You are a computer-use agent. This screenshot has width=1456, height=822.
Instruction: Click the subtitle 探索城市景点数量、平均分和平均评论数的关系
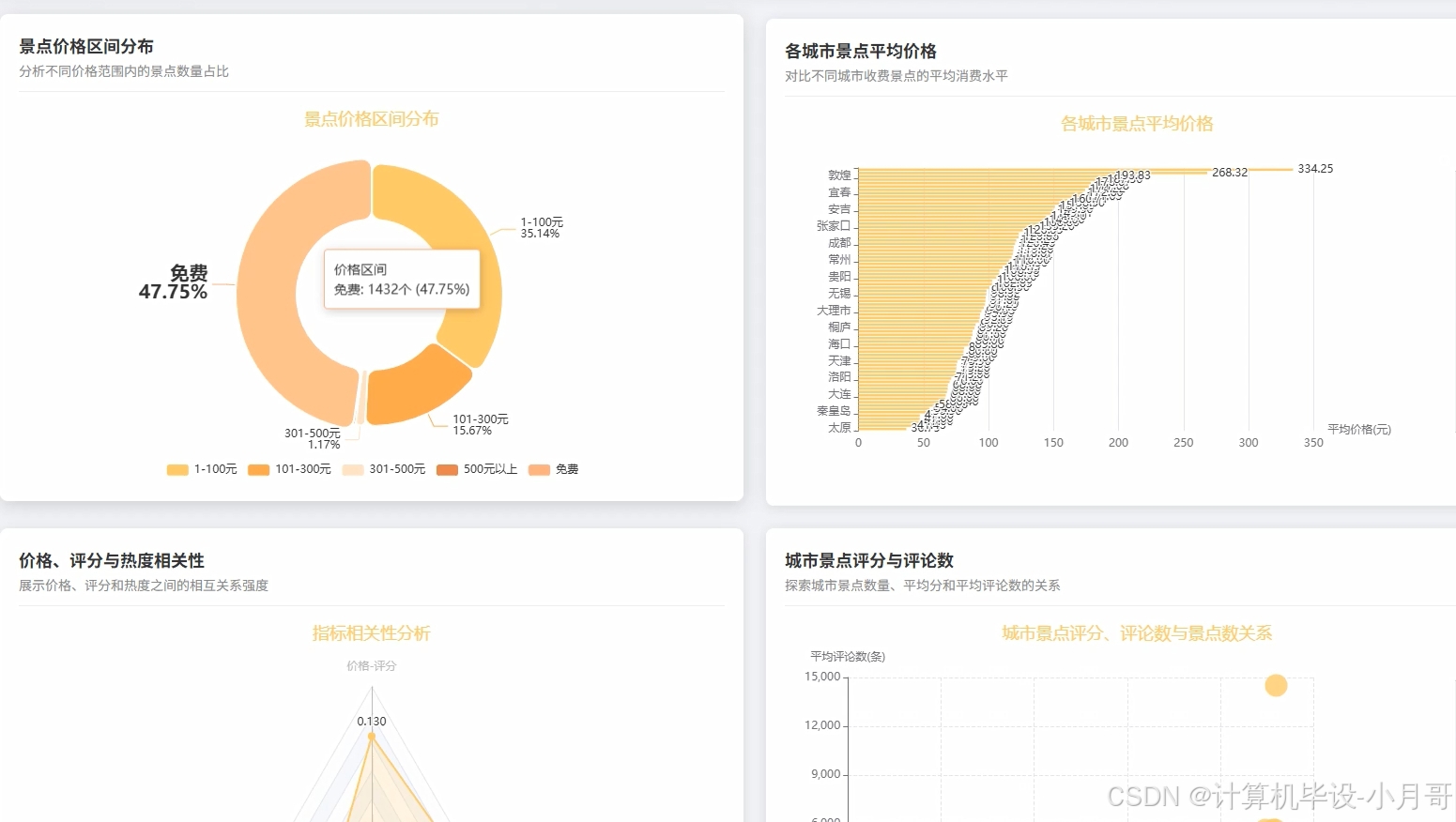click(x=923, y=586)
